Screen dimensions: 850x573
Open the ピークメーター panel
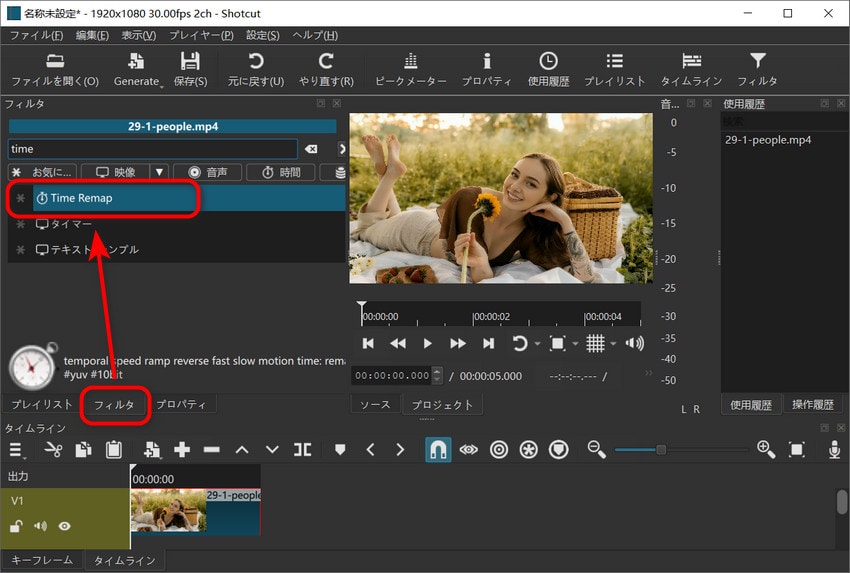tap(411, 69)
